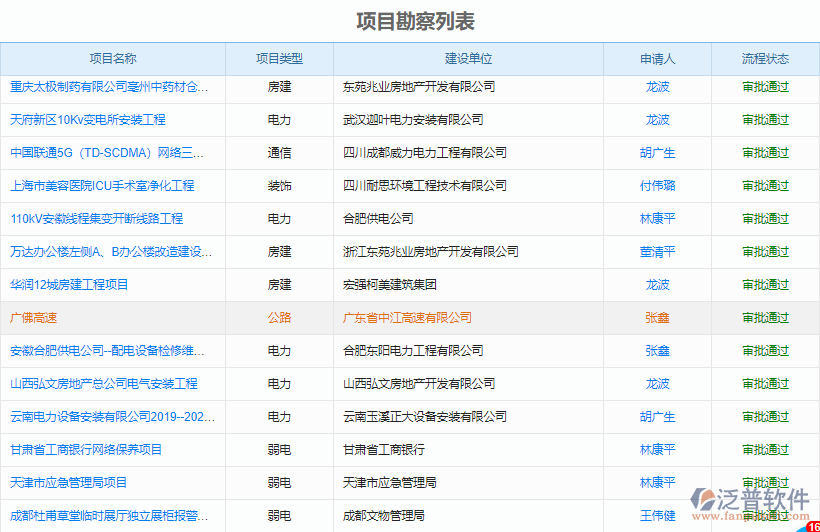The height and width of the screenshot is (532, 820).
Task: Click the red 16 notification badge
Action: (811, 524)
